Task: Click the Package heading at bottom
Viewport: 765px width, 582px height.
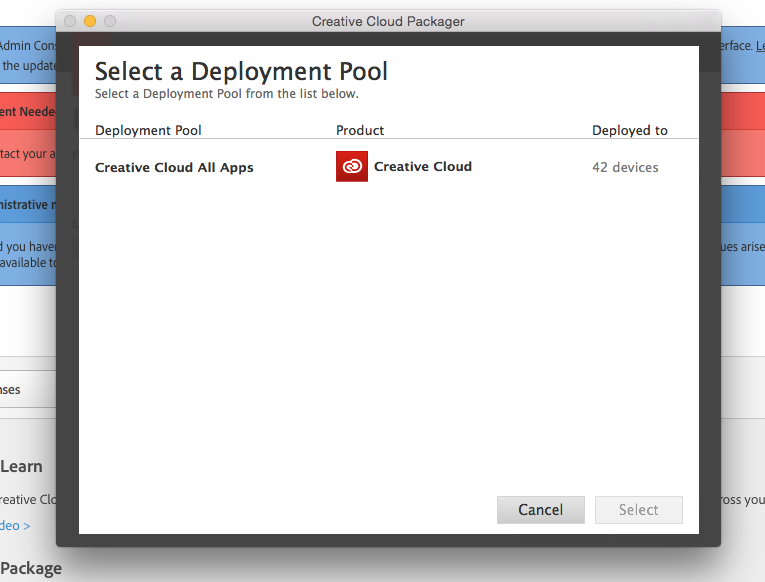Action: coord(31,568)
